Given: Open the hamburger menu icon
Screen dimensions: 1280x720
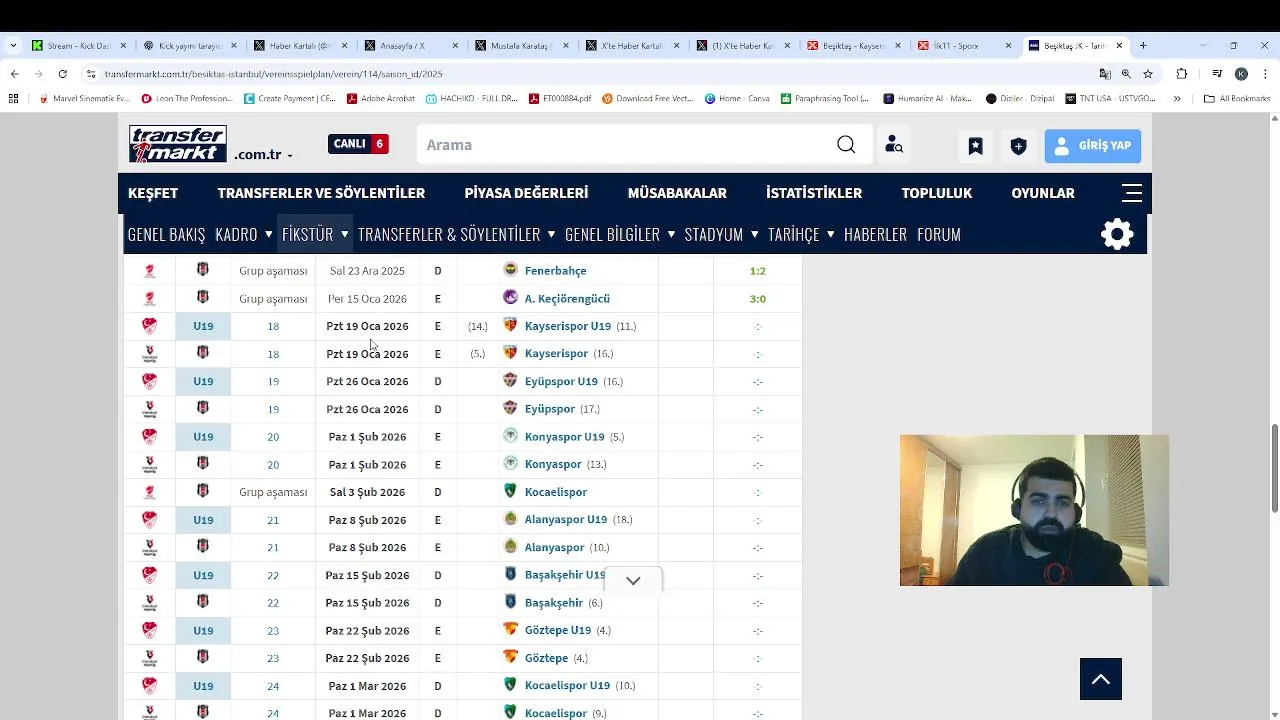Looking at the screenshot, I should [1131, 193].
